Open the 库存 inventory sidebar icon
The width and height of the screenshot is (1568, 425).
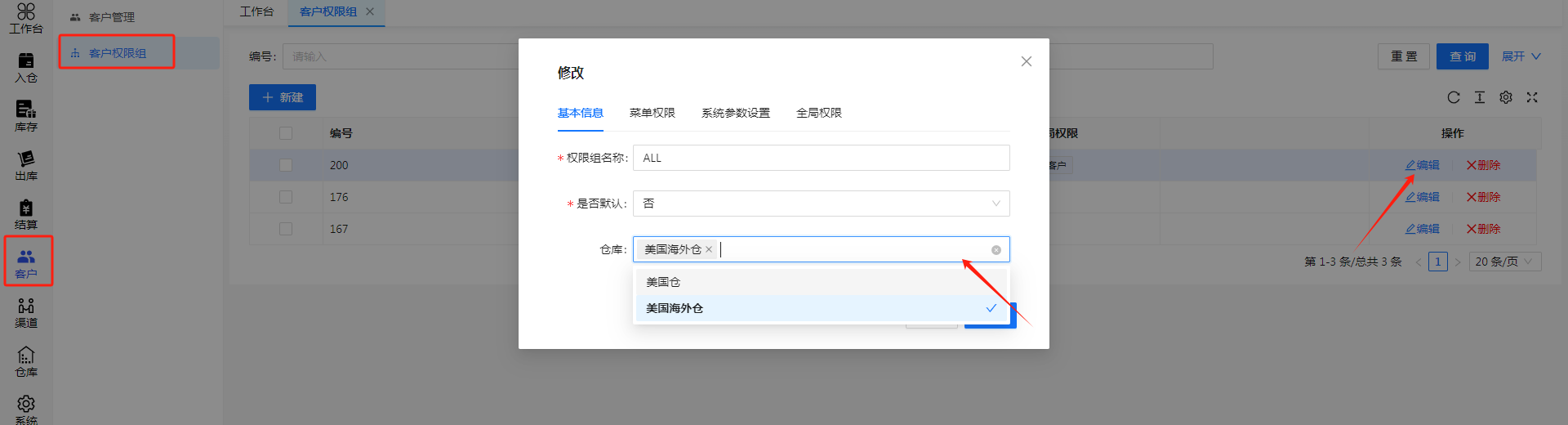[26, 116]
